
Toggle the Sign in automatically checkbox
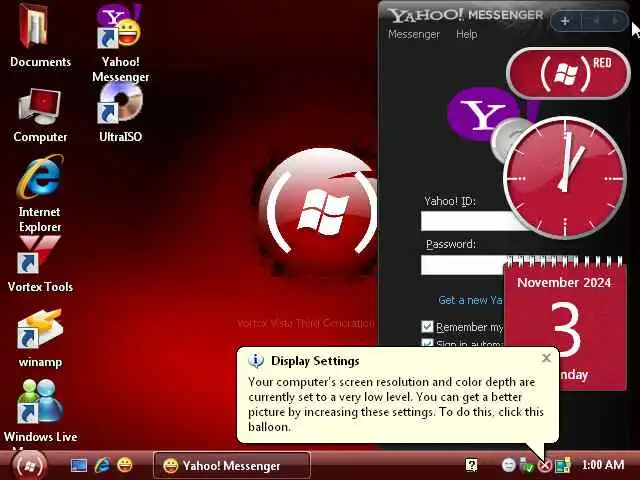pos(427,343)
